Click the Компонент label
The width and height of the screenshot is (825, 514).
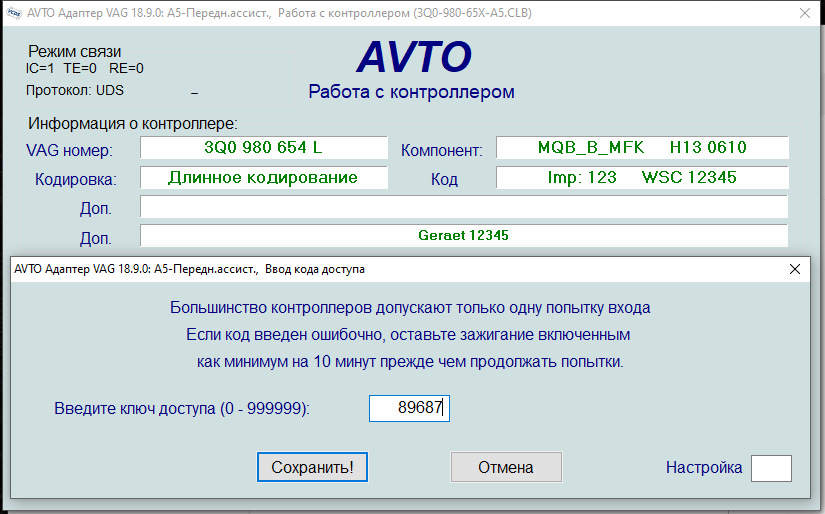coord(442,150)
